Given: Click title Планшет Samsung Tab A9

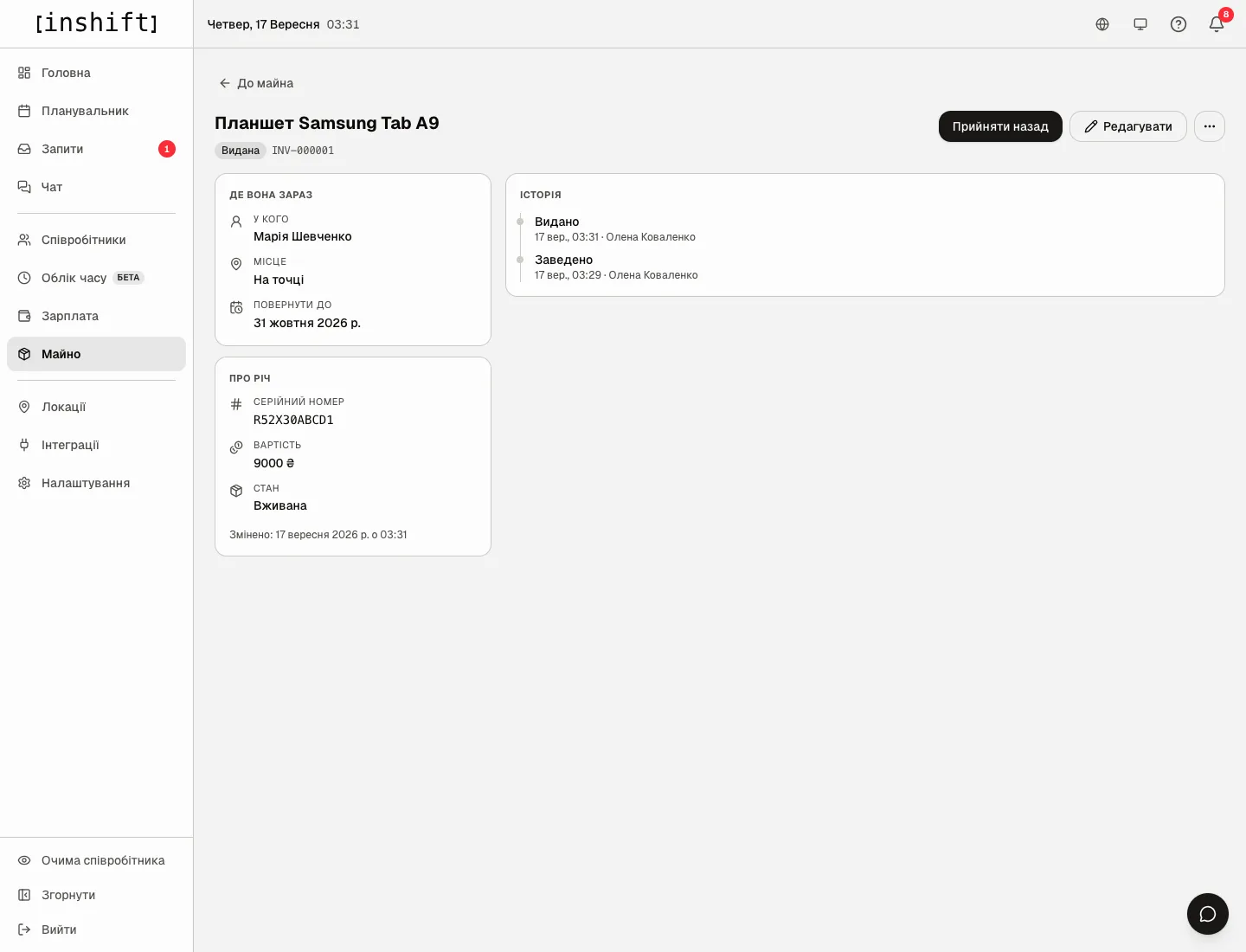Looking at the screenshot, I should tap(327, 123).
